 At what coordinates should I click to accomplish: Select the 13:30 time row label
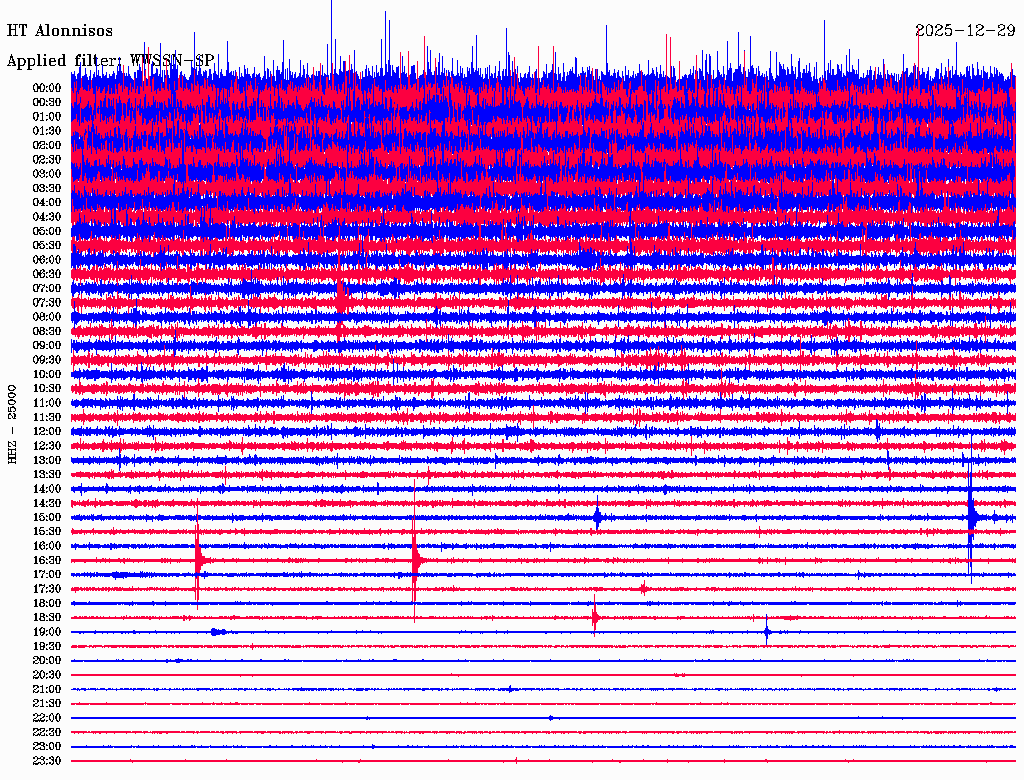click(x=47, y=475)
